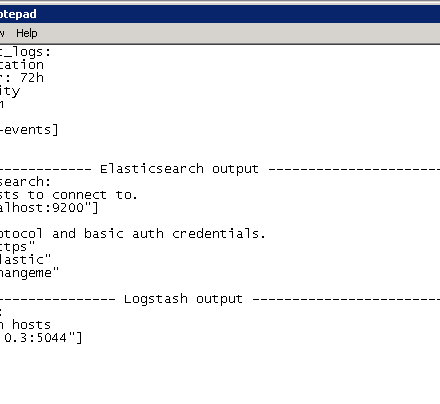440x404 pixels.
Task: Place cursor in the "72h" value
Action: pos(32,78)
